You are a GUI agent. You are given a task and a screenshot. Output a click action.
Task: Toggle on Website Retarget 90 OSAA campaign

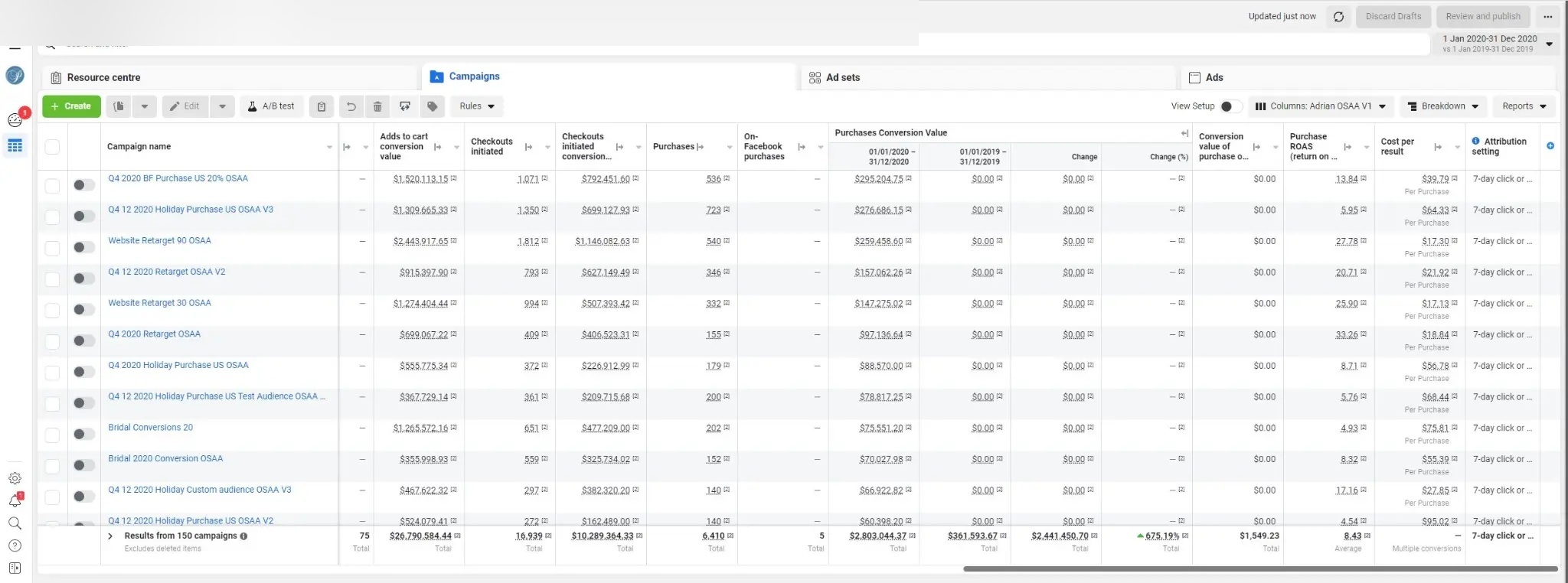click(x=83, y=247)
